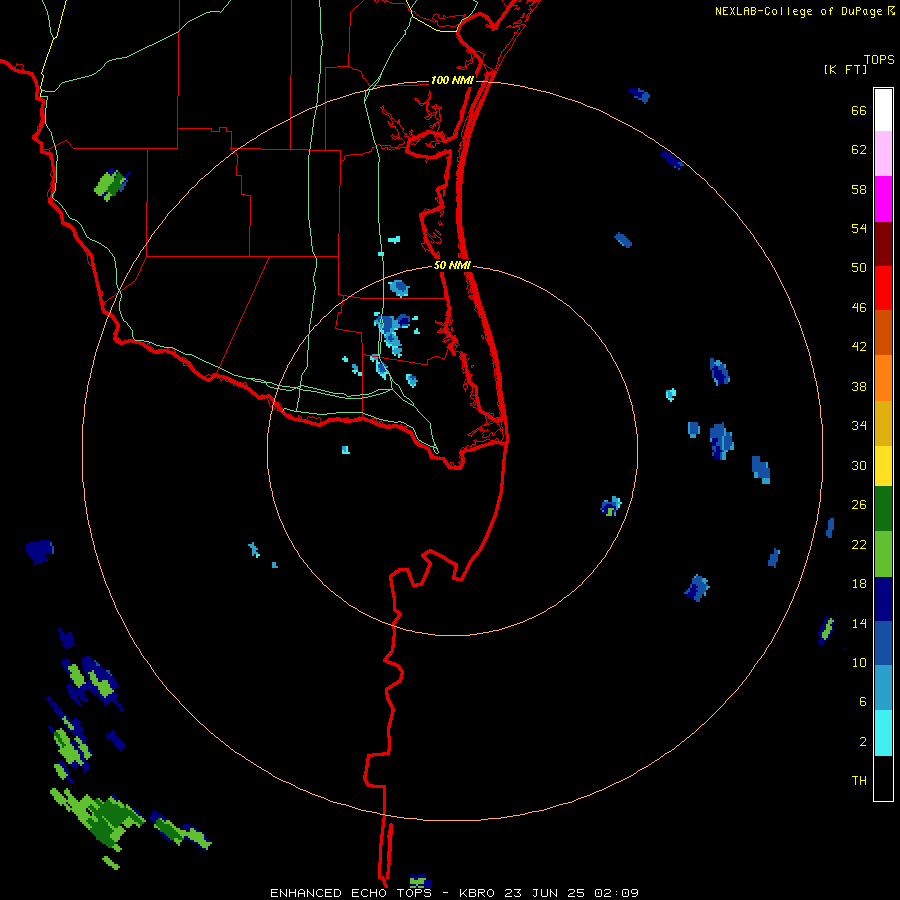Click the 46 tick label on the scale
900x900 pixels.
tap(859, 308)
